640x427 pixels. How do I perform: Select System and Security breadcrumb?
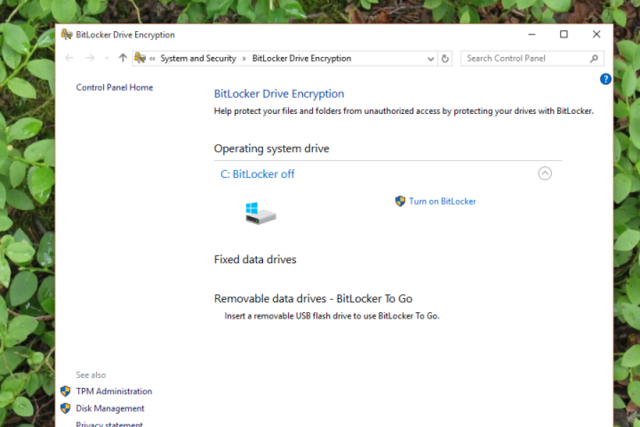click(198, 58)
